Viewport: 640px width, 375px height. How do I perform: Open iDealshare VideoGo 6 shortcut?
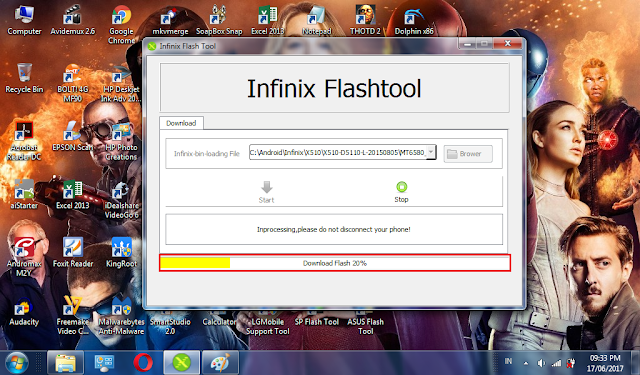(121, 199)
